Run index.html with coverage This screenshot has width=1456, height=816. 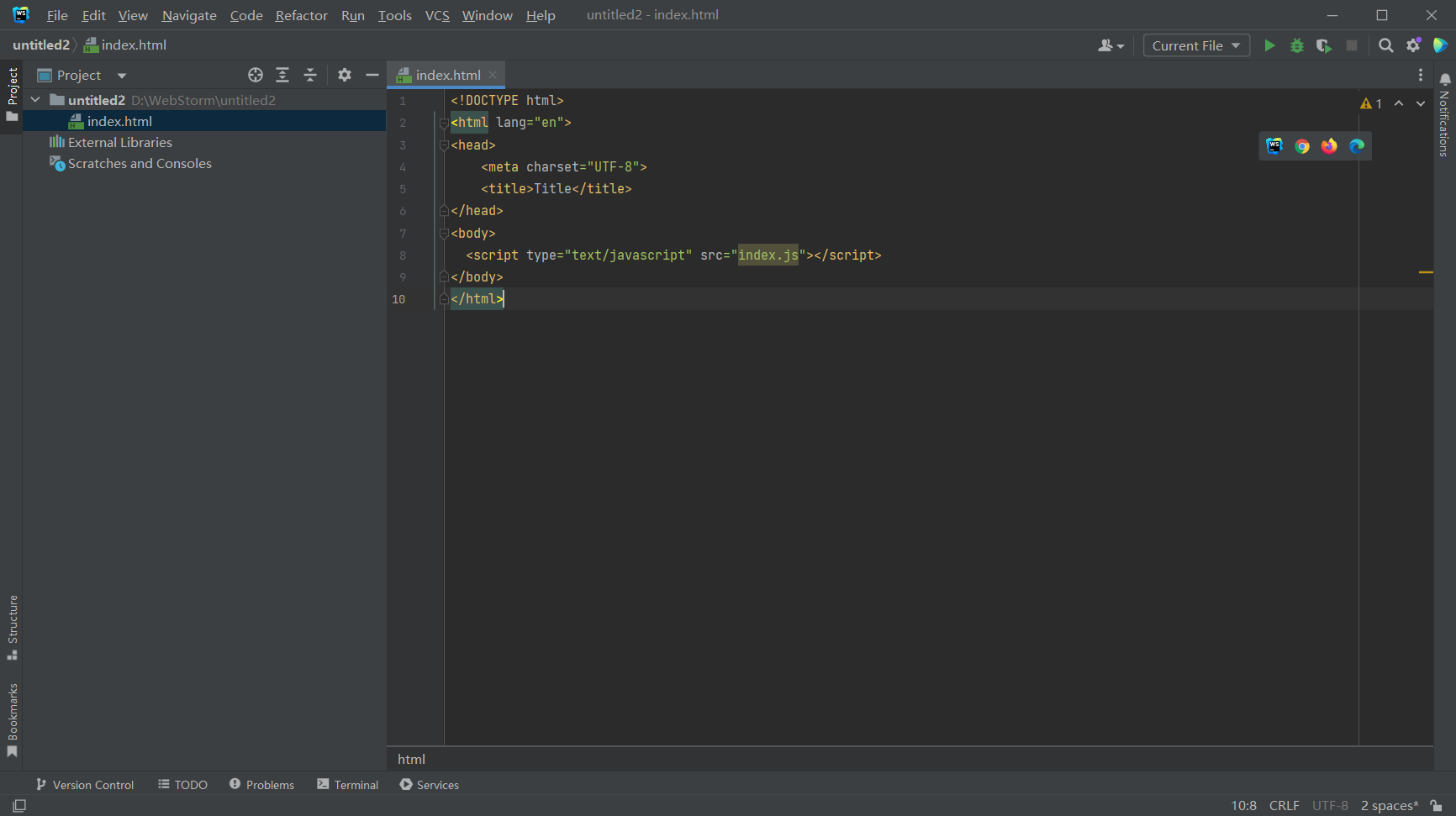(x=1324, y=45)
